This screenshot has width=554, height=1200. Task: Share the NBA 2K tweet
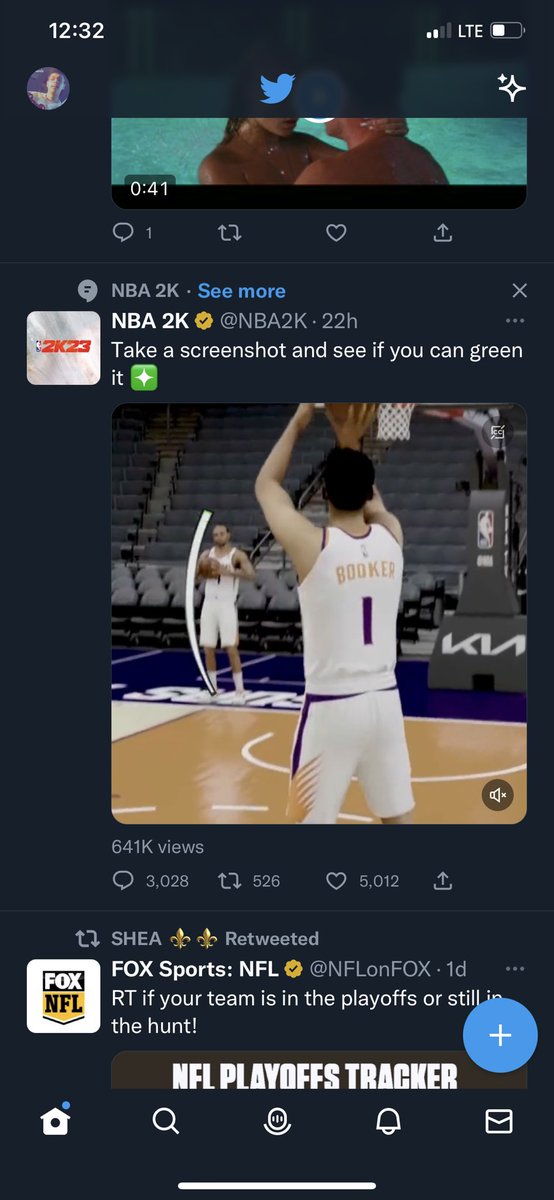click(x=443, y=881)
